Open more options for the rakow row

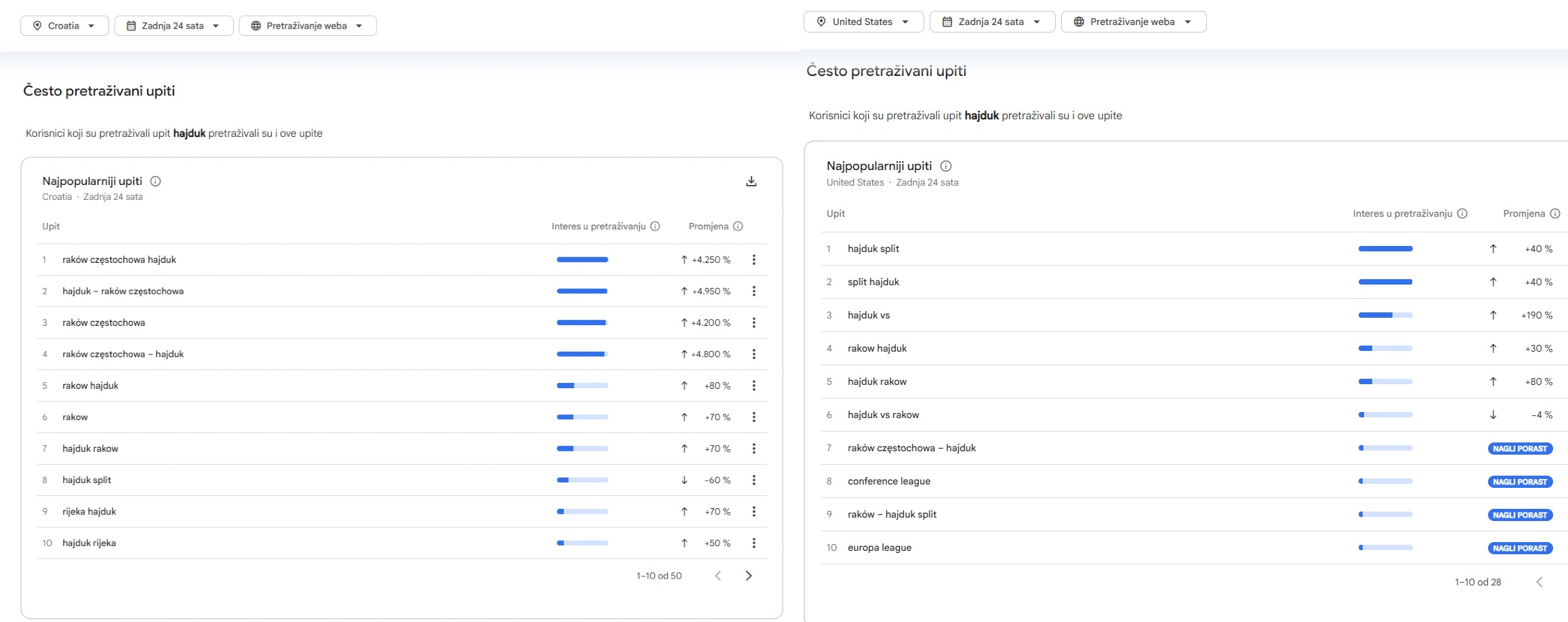point(754,417)
